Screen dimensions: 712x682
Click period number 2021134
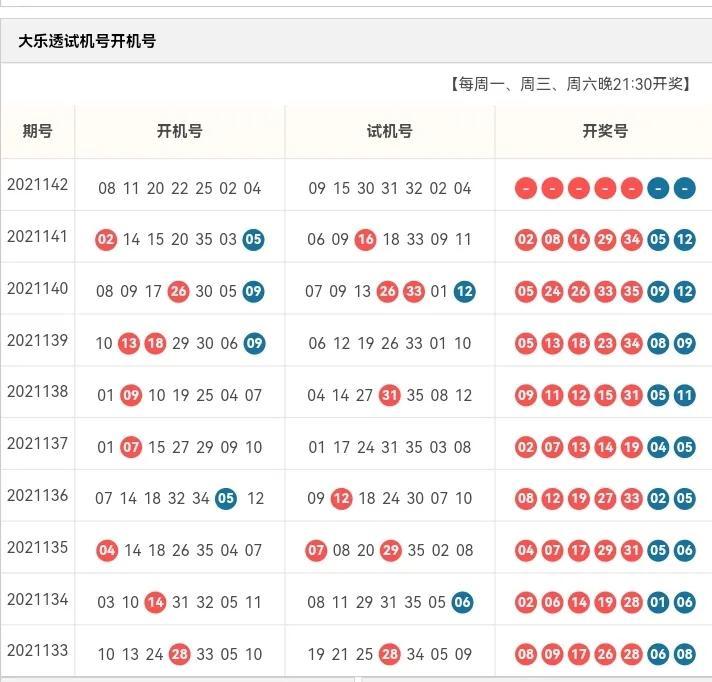(x=38, y=599)
